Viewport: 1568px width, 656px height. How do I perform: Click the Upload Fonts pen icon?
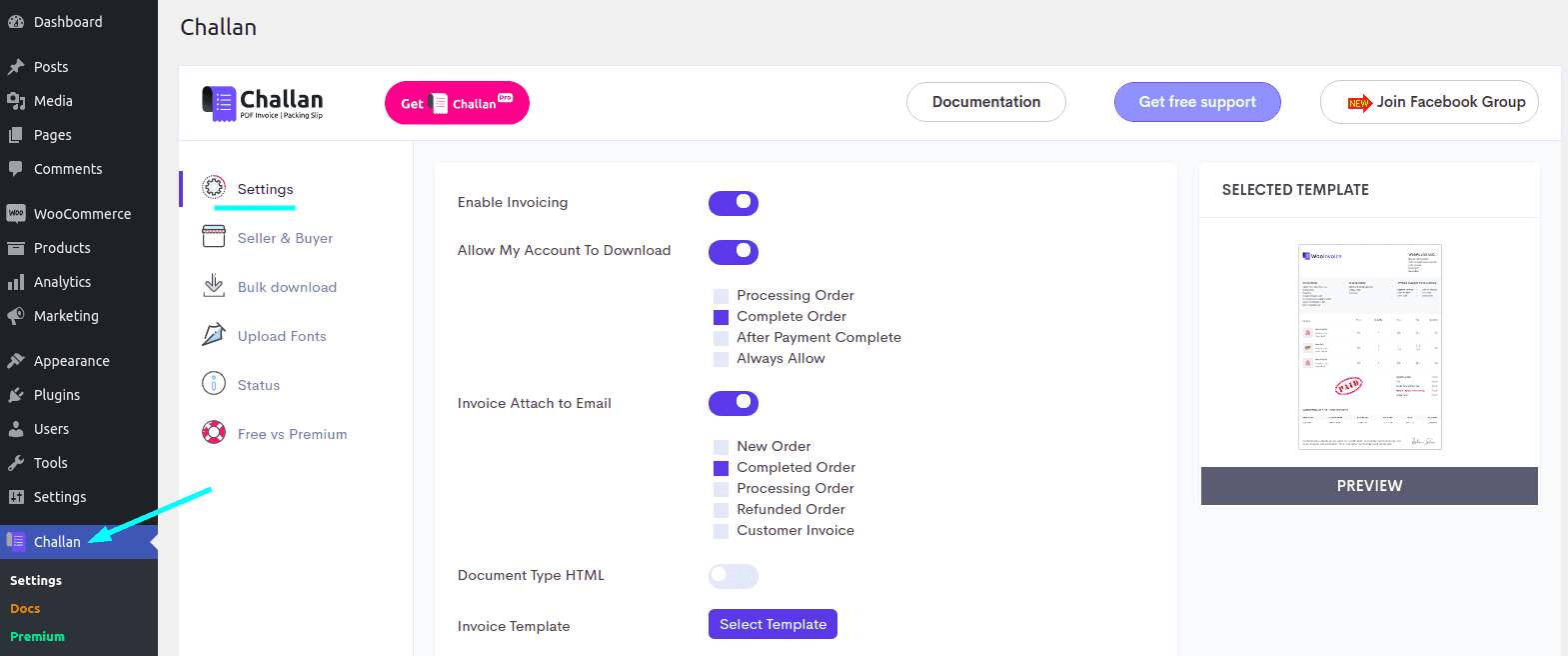click(x=214, y=334)
